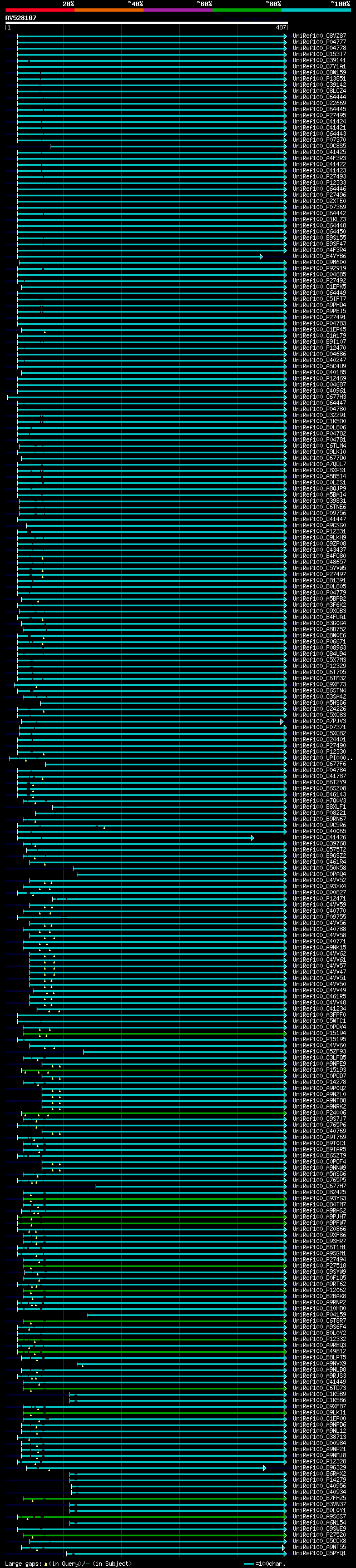Select the UniRef100_P27520 label
356x1568 pixels.
point(319,1535)
